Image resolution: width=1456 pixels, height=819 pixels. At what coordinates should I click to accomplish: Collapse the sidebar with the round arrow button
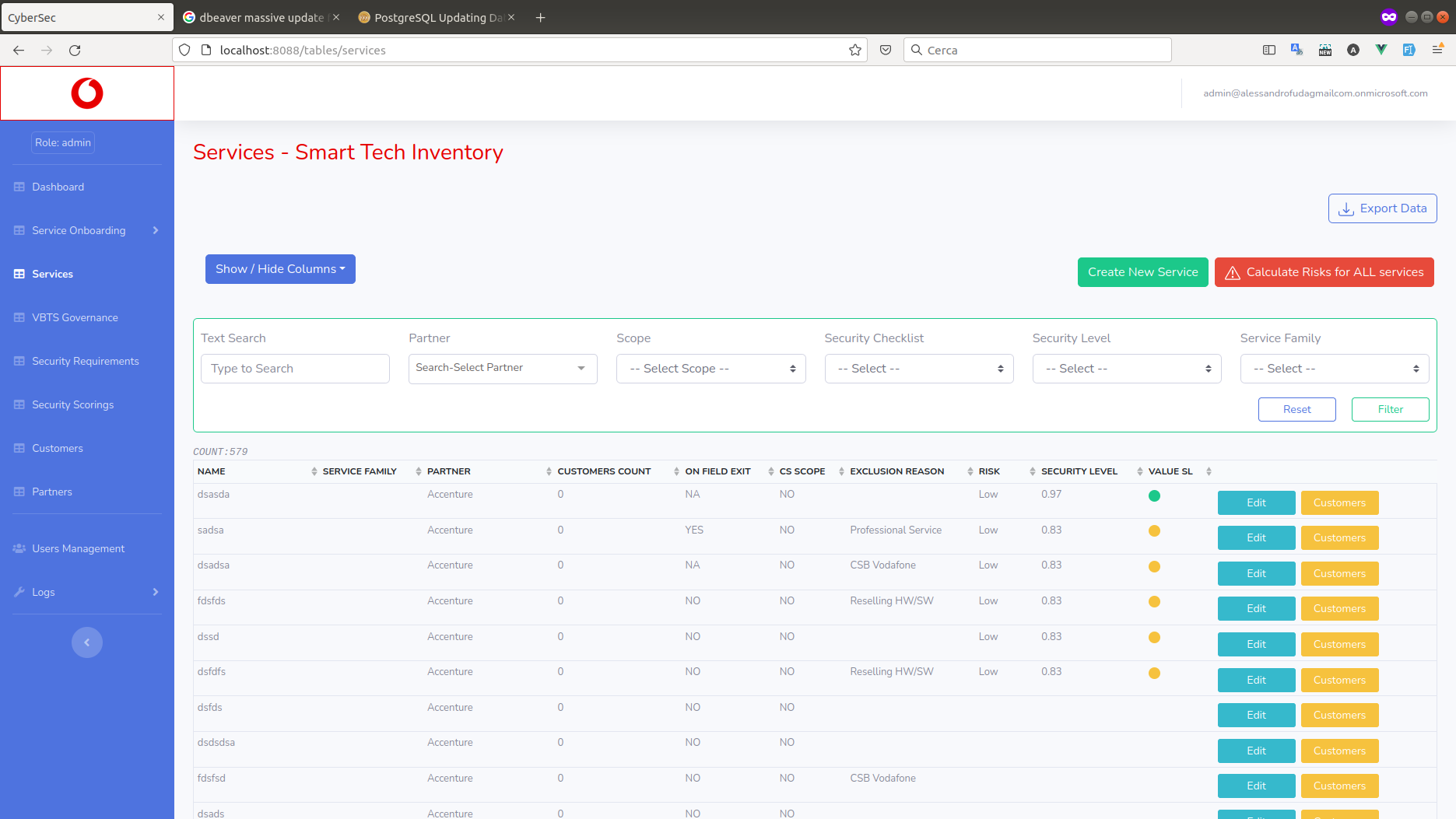(87, 642)
